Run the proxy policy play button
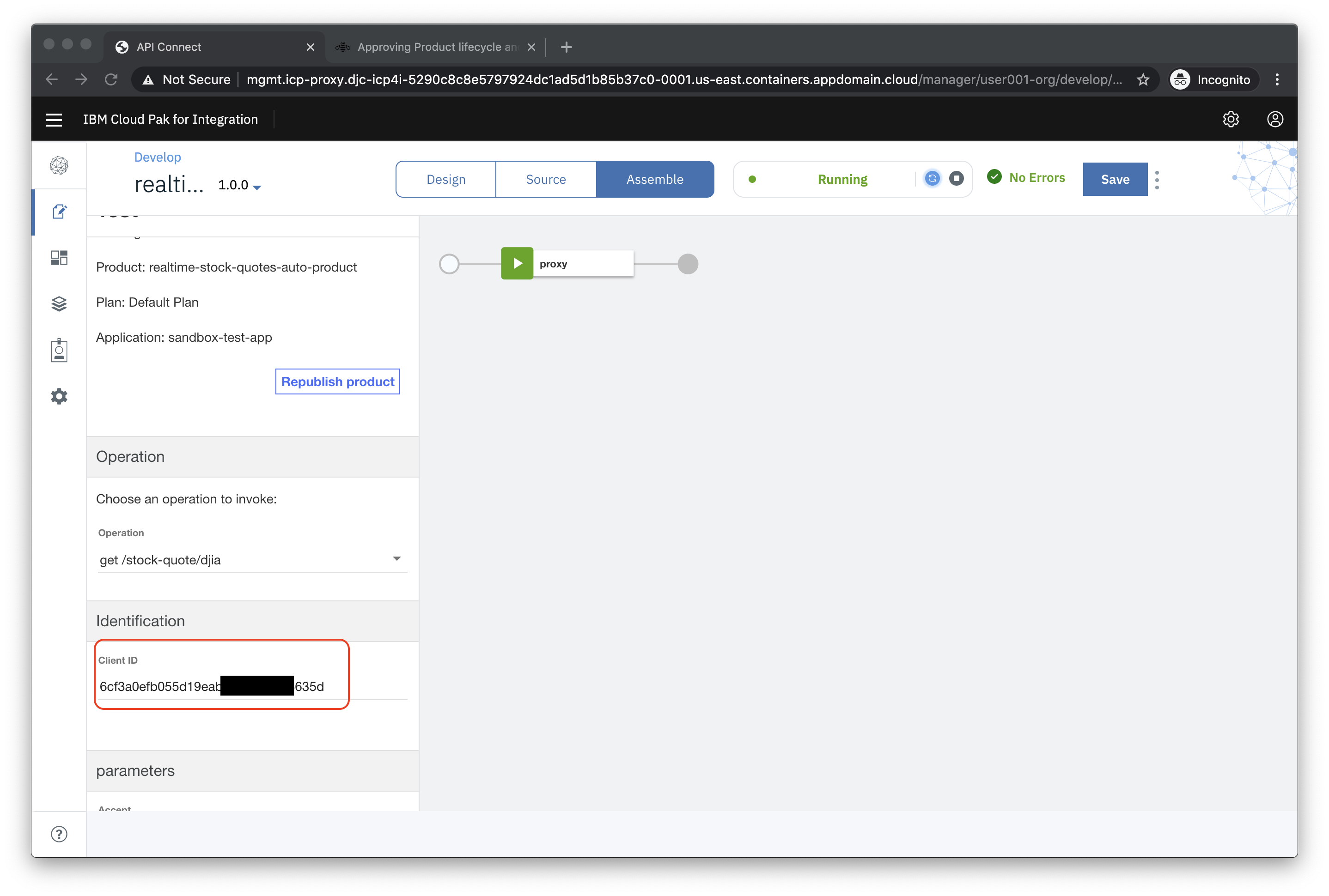This screenshot has width=1329, height=896. (x=517, y=263)
